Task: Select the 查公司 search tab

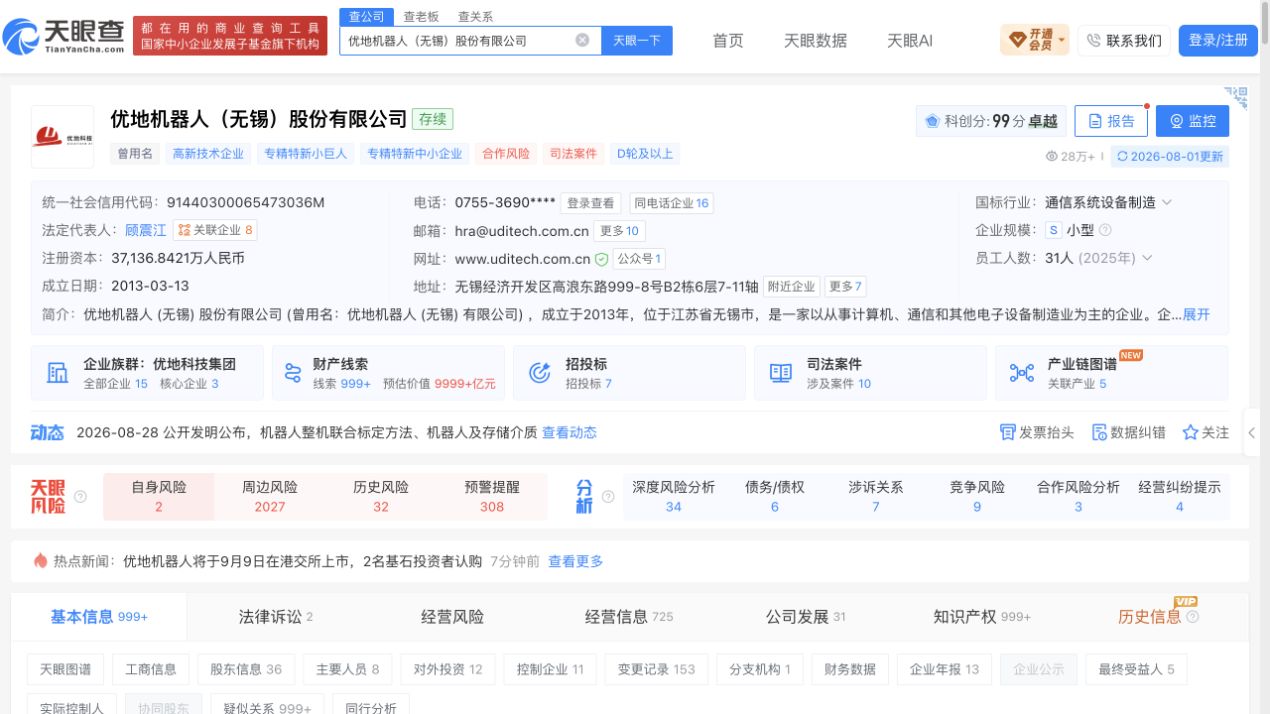Action: click(x=367, y=16)
